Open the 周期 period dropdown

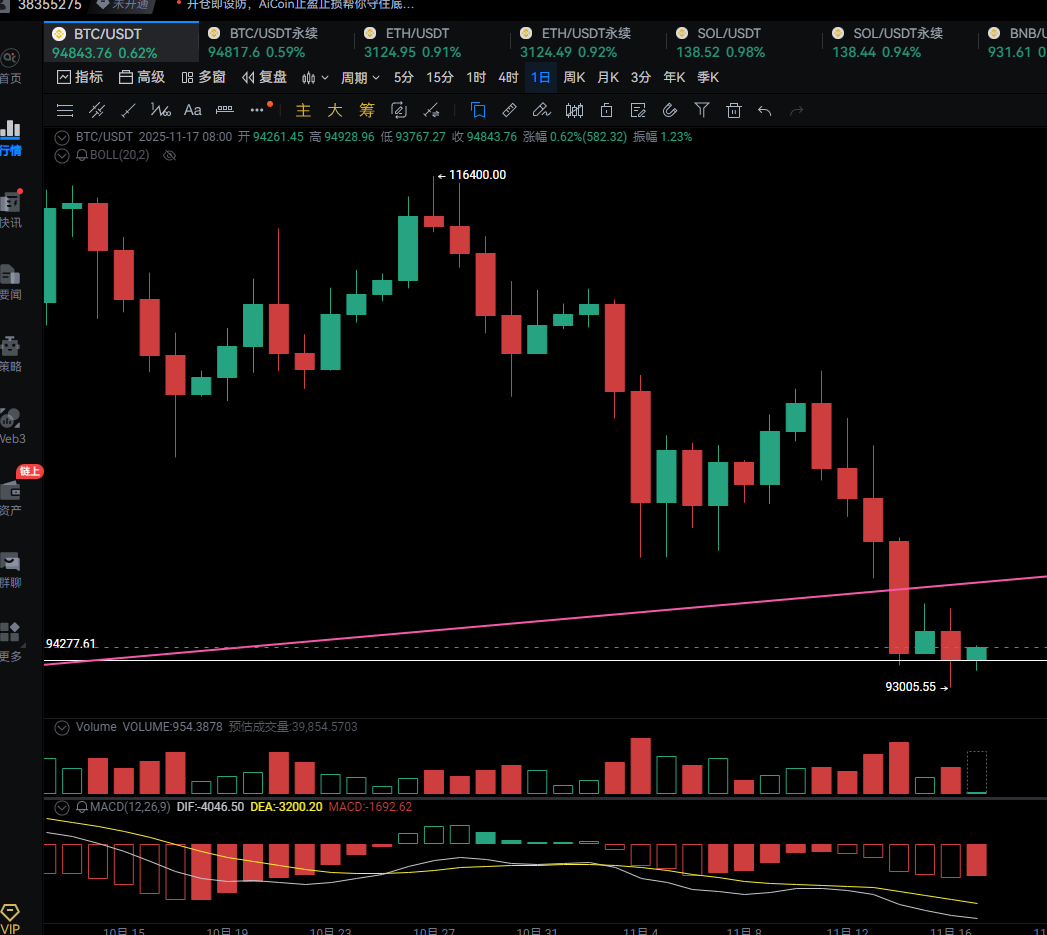point(360,77)
